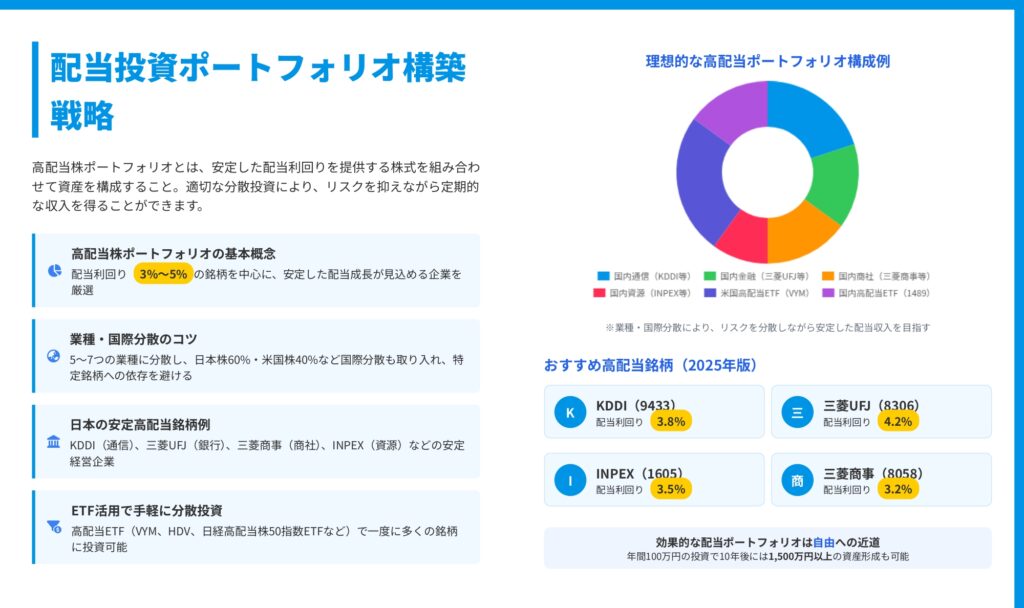
Task: Click the 4.2% yield badge under 三菱UFJ
Action: [898, 421]
